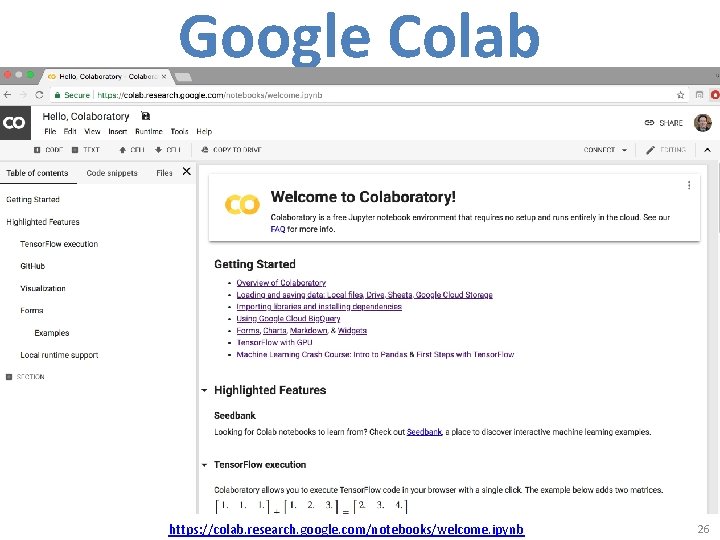Close the table of contents side panel

pyautogui.click(x=186, y=171)
